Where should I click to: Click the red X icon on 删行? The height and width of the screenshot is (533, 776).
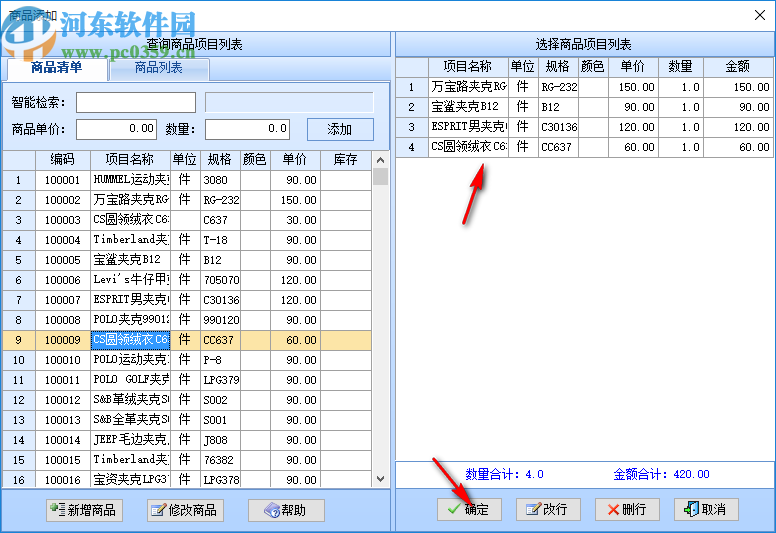[x=613, y=509]
